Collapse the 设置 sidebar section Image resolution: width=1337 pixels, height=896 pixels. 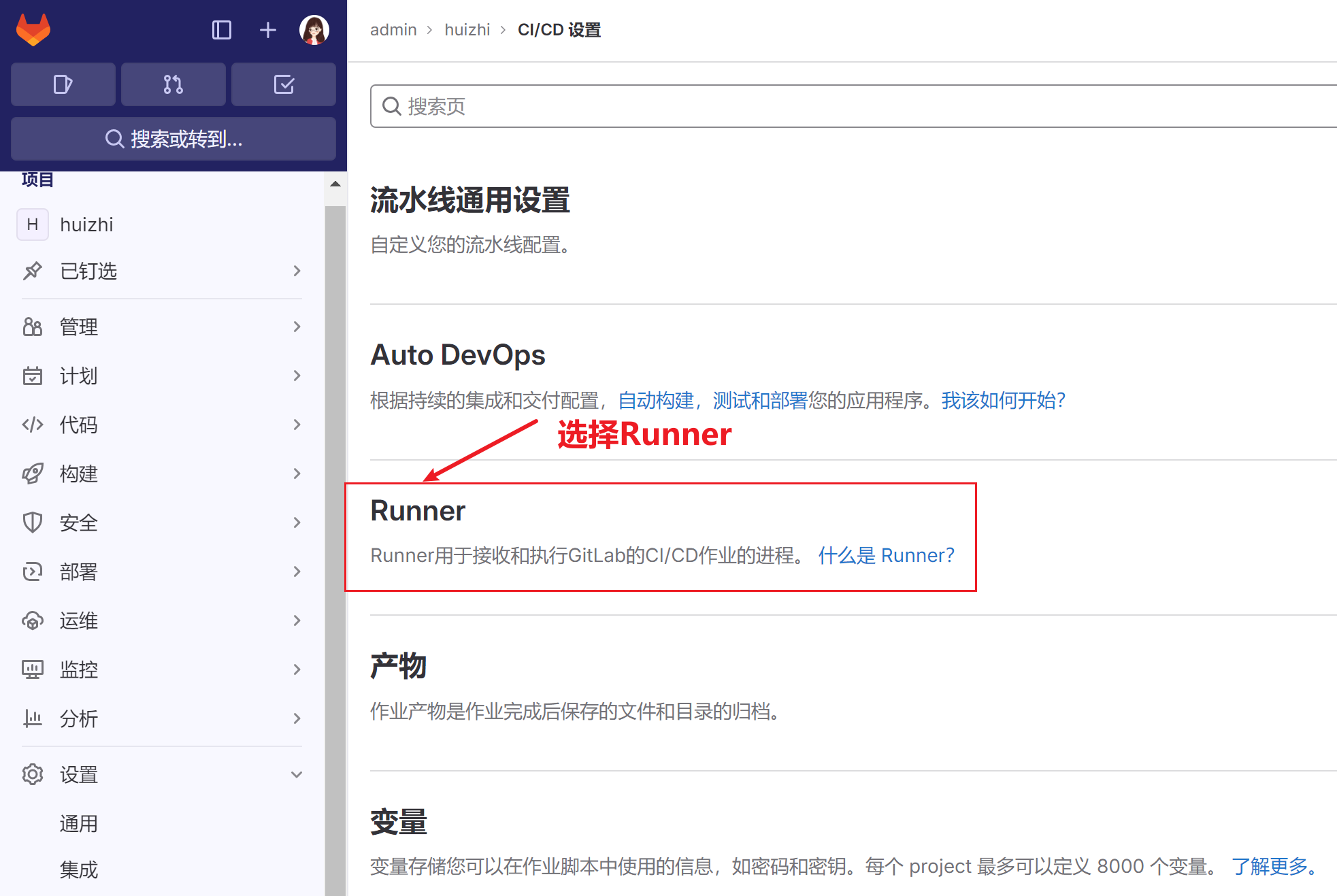[162, 774]
